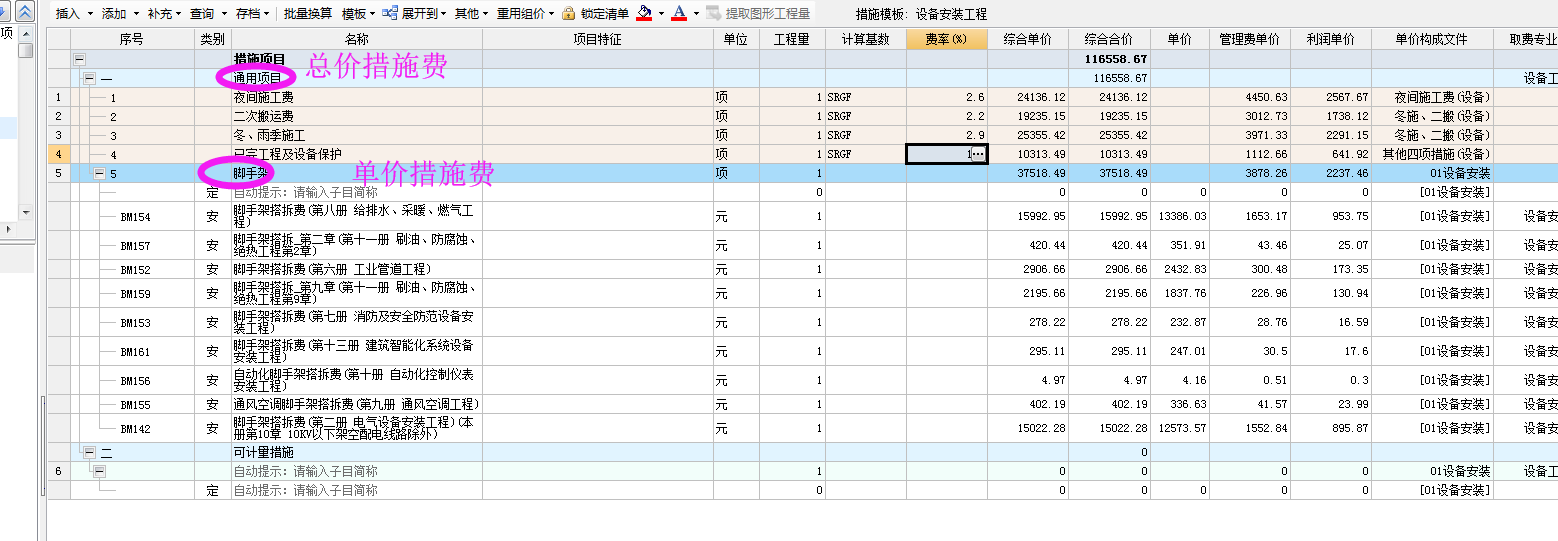Click the paint bucket fill color icon
This screenshot has width=1558, height=541.
tap(645, 13)
